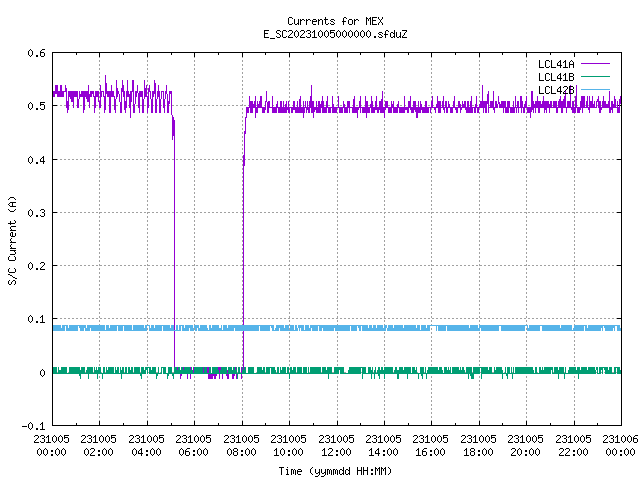Click the 'Time (yymmdd HH:MM)' x-axis label
640x480 pixels.
(335, 471)
